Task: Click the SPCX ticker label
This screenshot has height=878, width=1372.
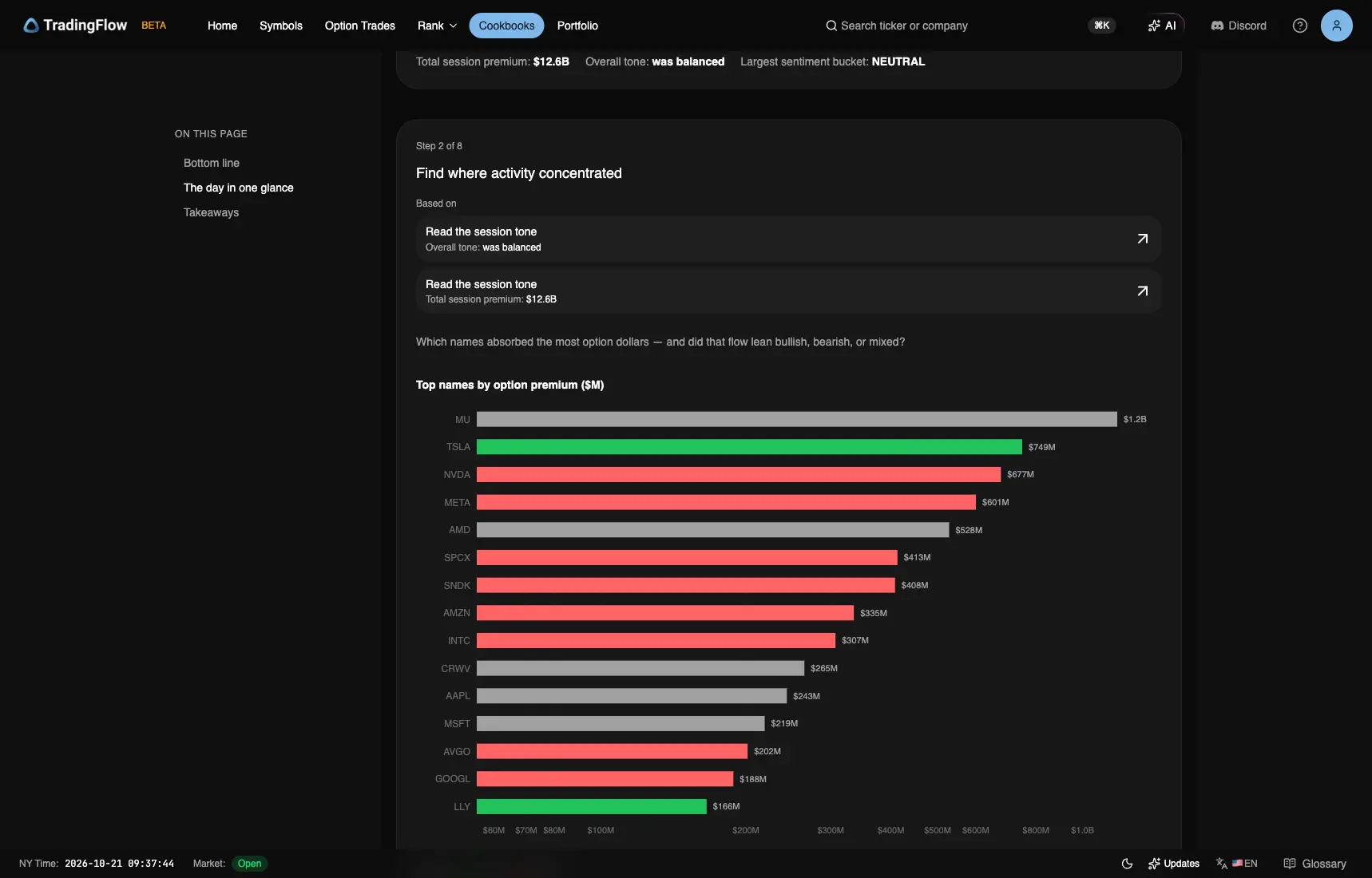Action: click(457, 557)
